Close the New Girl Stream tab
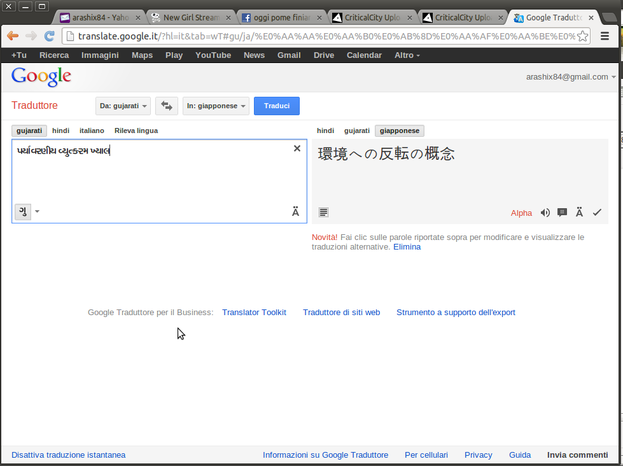 (228, 17)
